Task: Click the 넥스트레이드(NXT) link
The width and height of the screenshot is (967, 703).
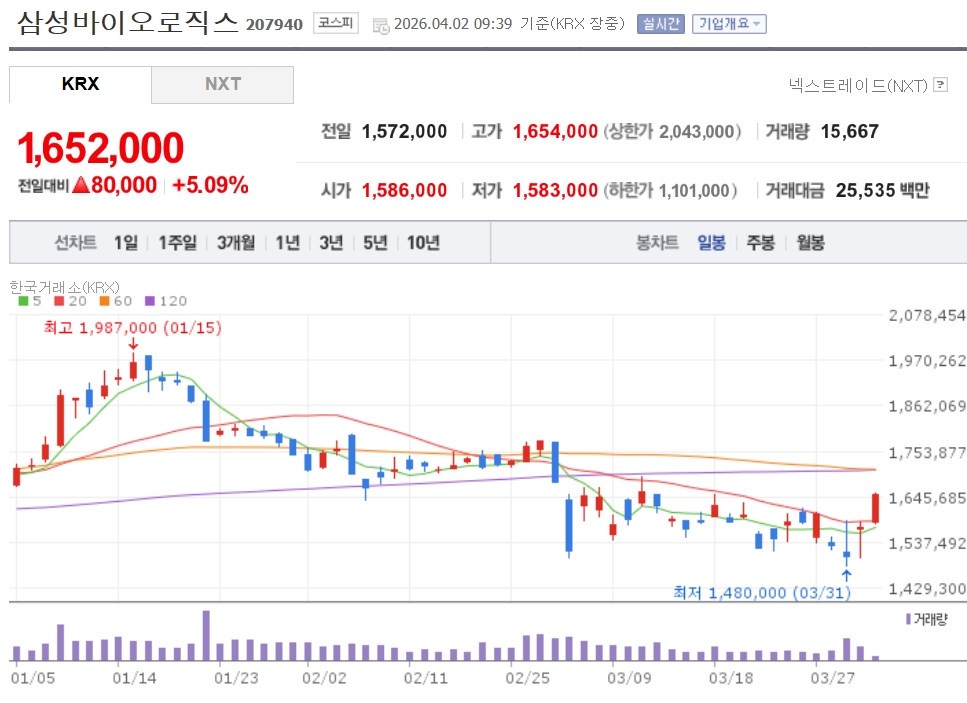Action: coord(858,85)
